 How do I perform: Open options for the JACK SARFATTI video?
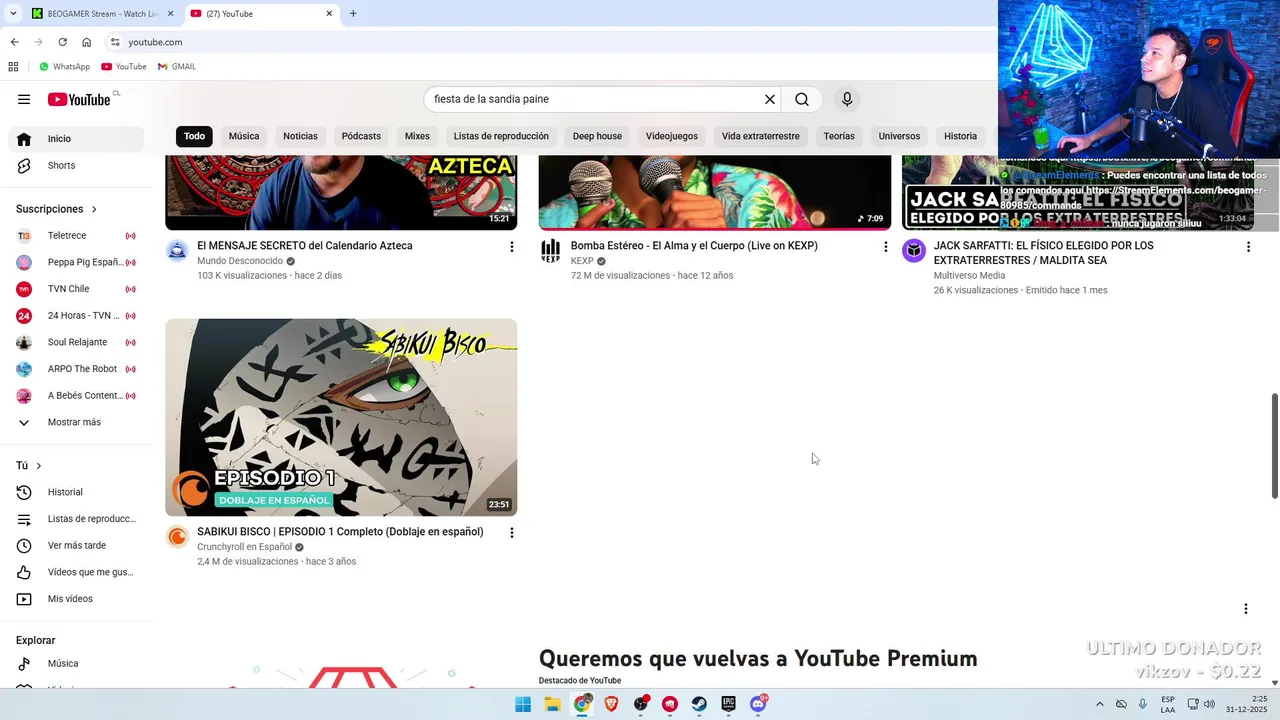[1248, 247]
